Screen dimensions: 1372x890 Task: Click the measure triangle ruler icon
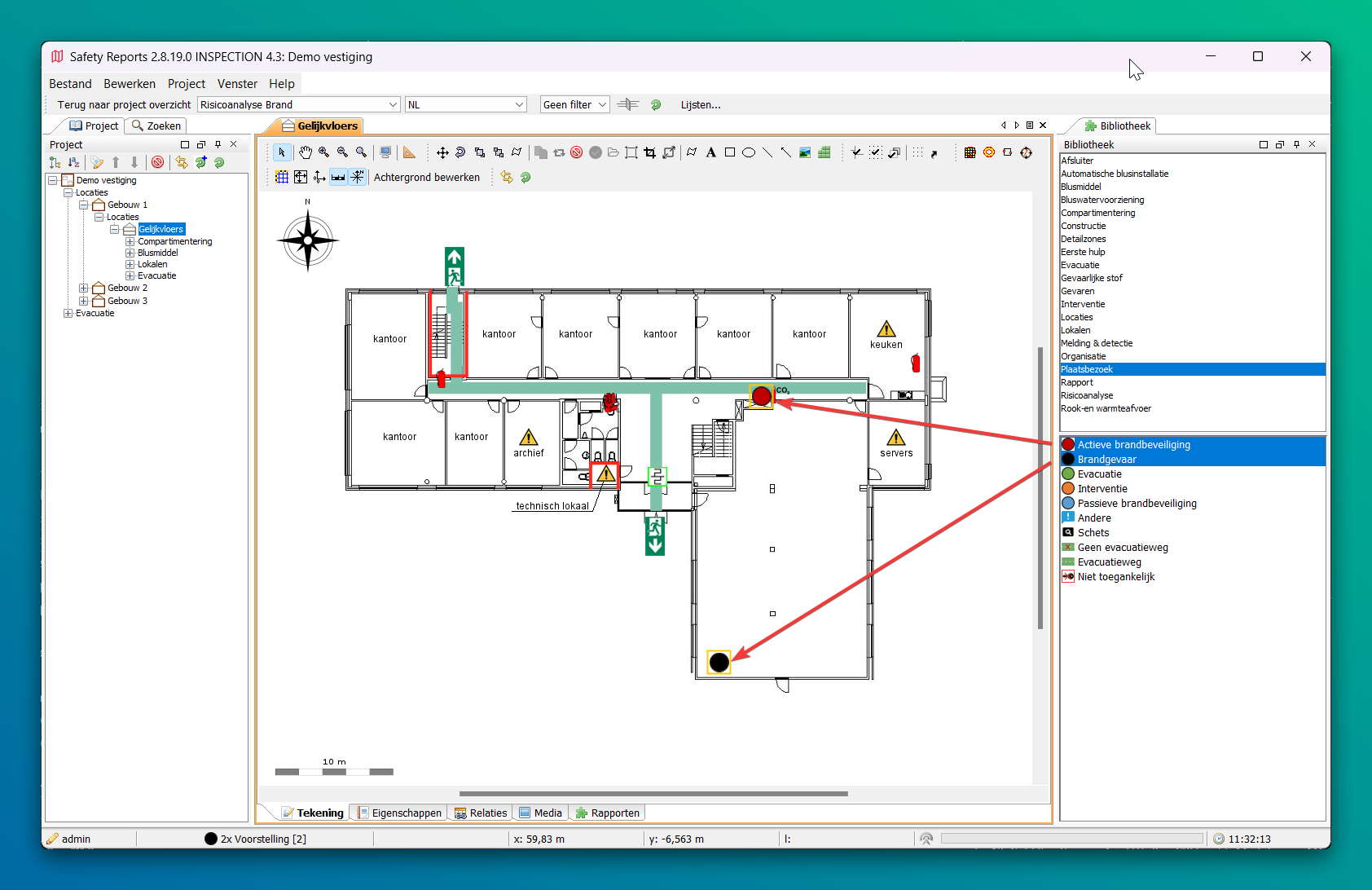pyautogui.click(x=409, y=152)
